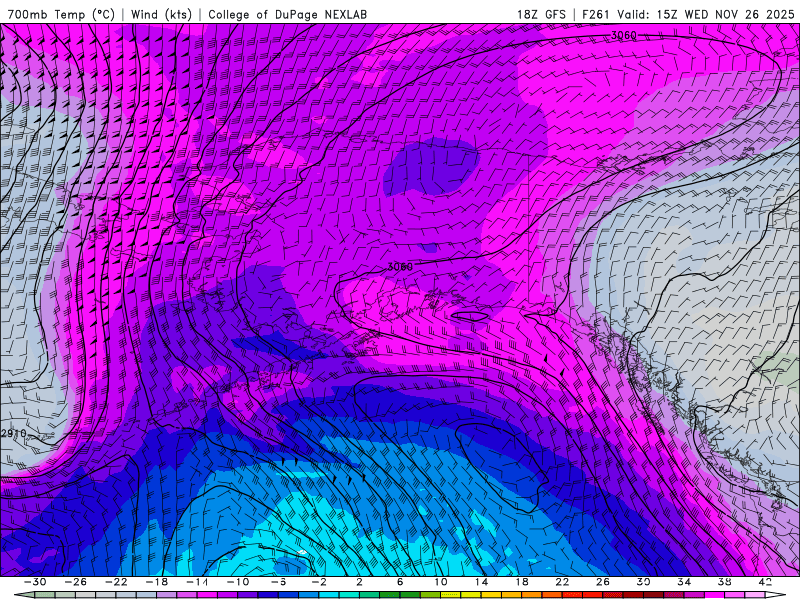Click the '-30' color scale label
The width and height of the screenshot is (800, 600).
pyautogui.click(x=35, y=582)
